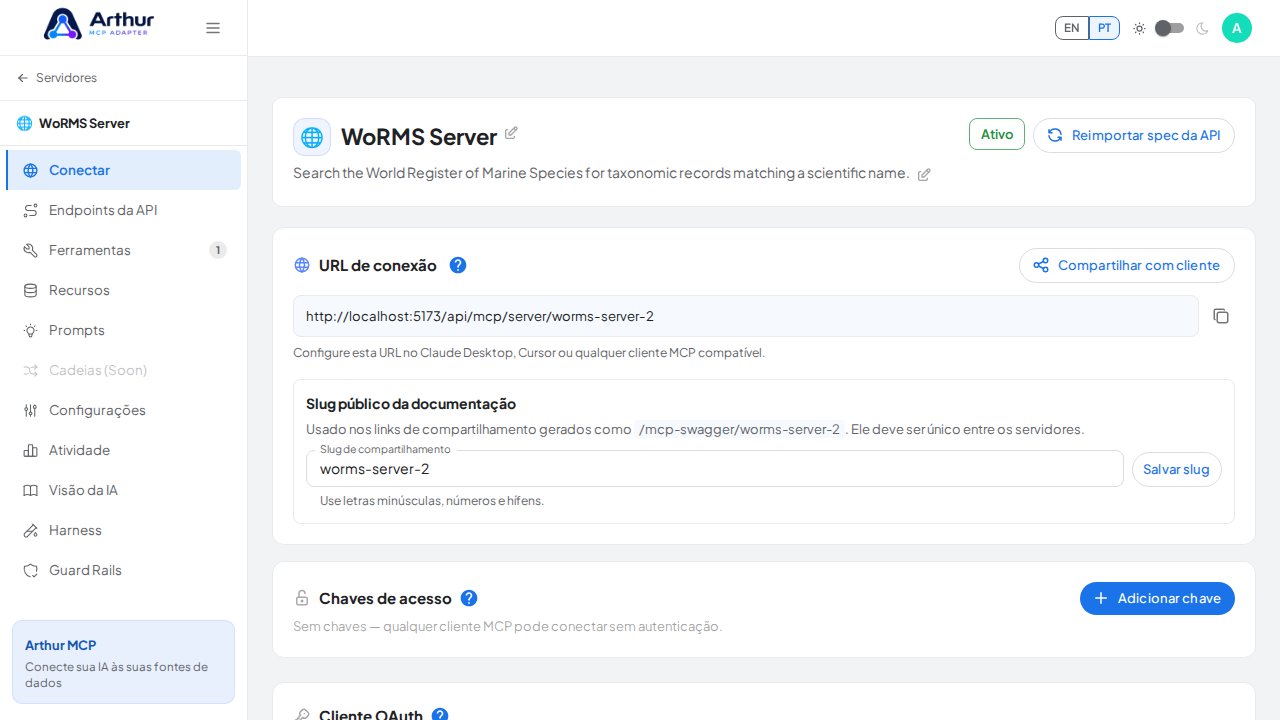This screenshot has width=1280, height=720.
Task: Show help for Cliente OAuth
Action: tap(440, 715)
